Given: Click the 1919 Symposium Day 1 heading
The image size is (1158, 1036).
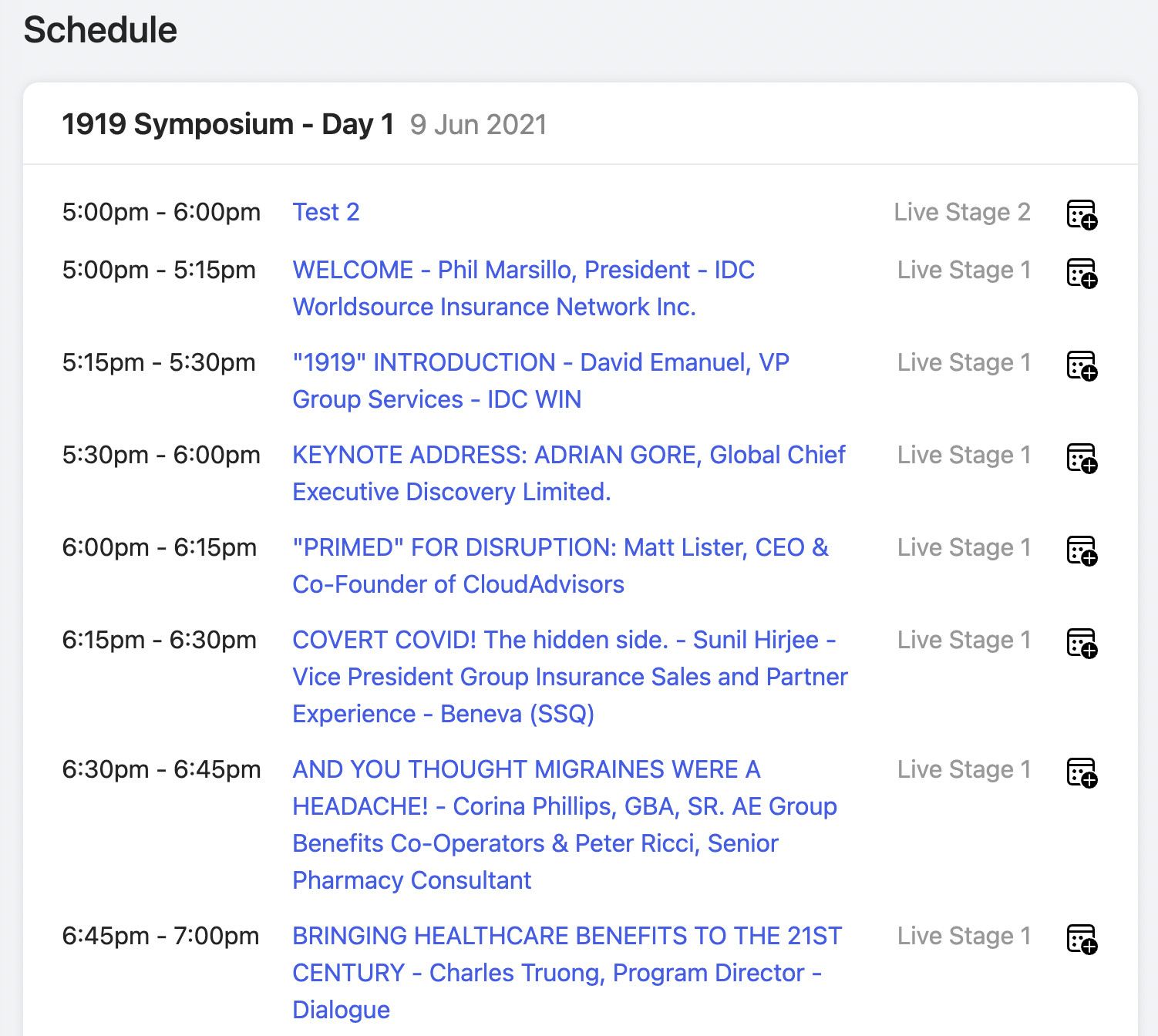Looking at the screenshot, I should tap(228, 124).
